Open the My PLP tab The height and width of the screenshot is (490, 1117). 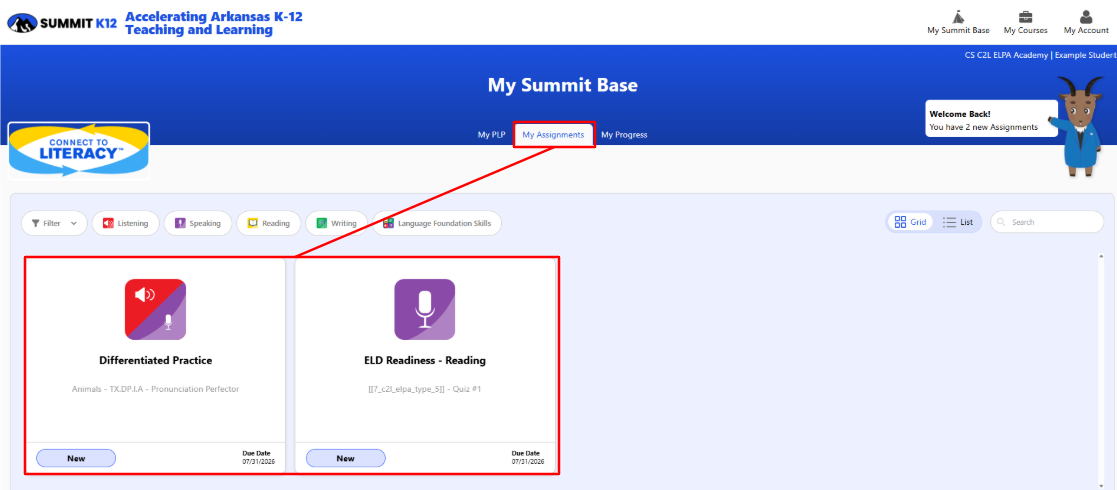pyautogui.click(x=490, y=135)
